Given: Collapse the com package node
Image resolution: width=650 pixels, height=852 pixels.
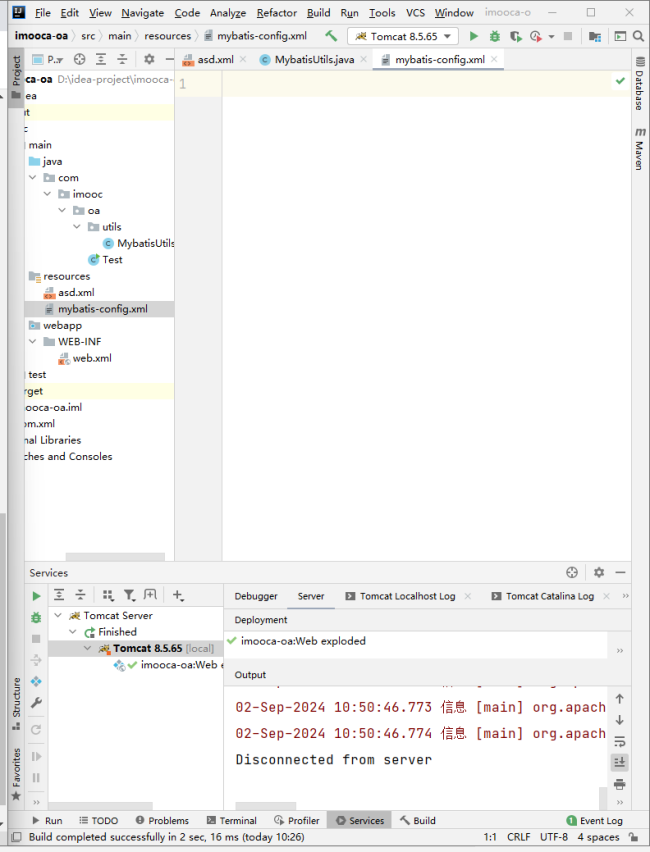Looking at the screenshot, I should tap(33, 178).
